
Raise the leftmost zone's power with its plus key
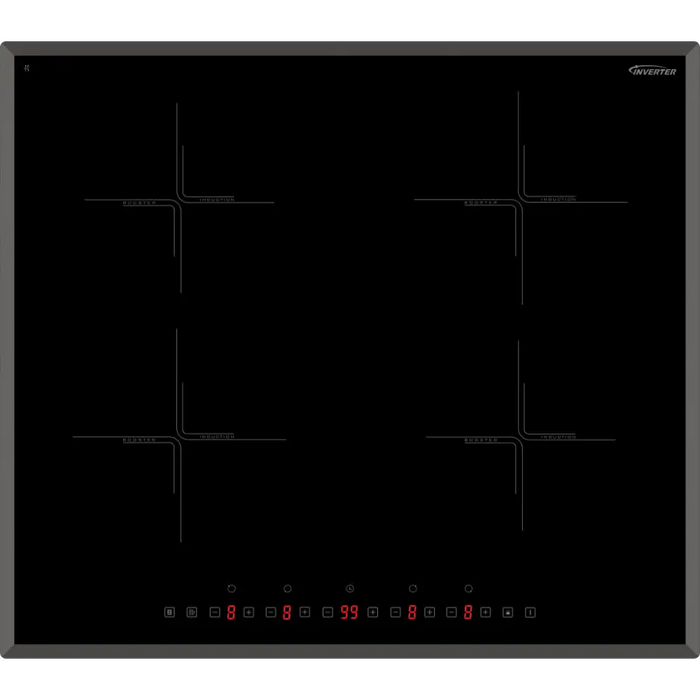(249, 612)
